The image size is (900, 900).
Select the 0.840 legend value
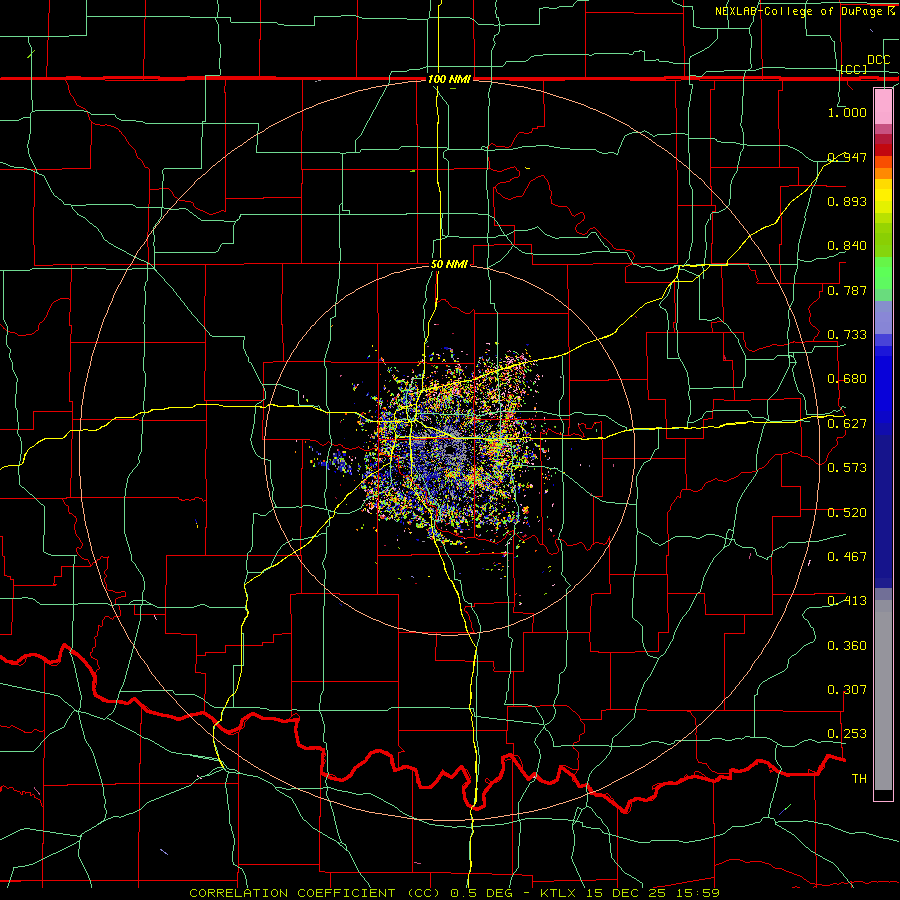tap(847, 246)
